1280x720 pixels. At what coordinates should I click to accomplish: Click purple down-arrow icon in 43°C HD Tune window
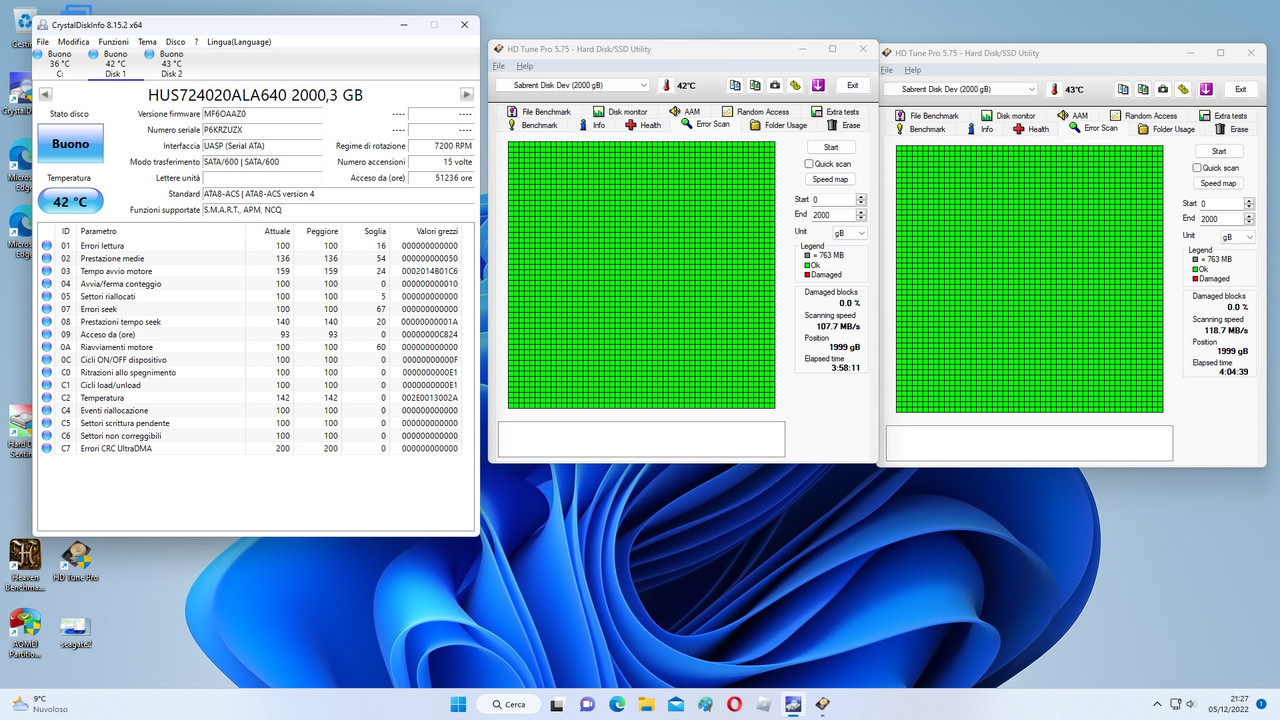[x=1206, y=89]
